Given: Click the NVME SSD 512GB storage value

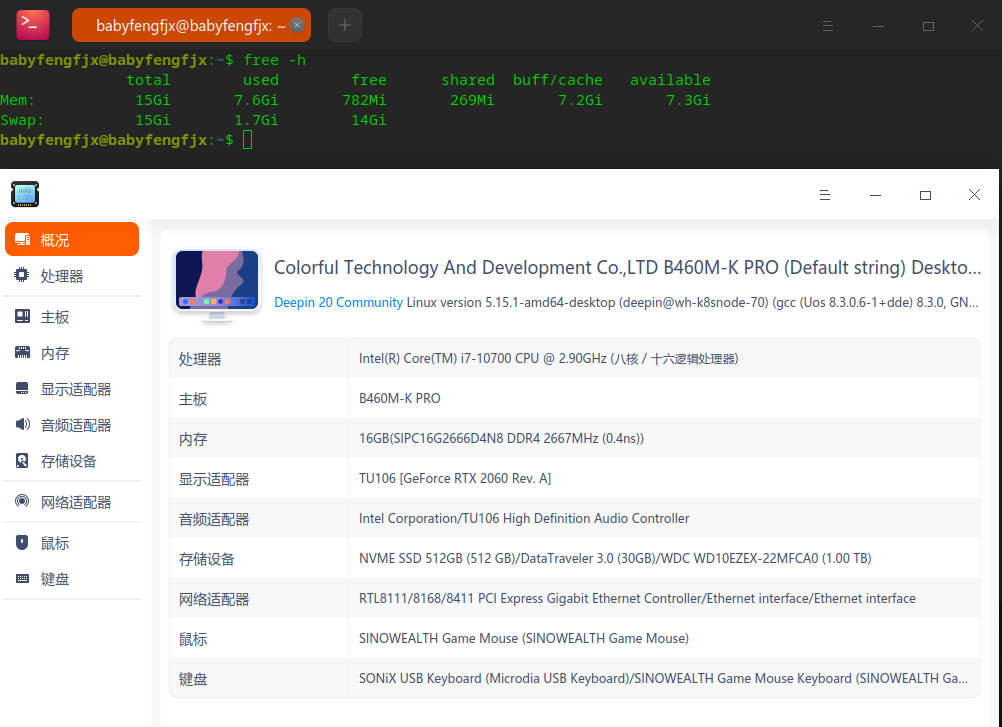Looking at the screenshot, I should [x=615, y=558].
